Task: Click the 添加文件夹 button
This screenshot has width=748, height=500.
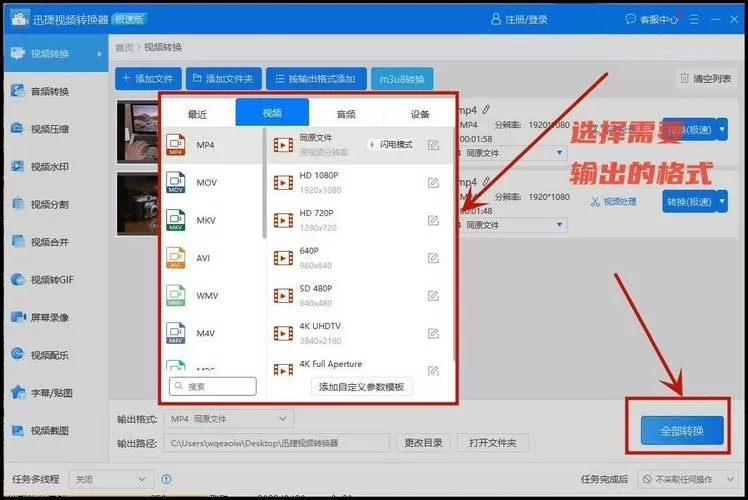Action: click(224, 79)
